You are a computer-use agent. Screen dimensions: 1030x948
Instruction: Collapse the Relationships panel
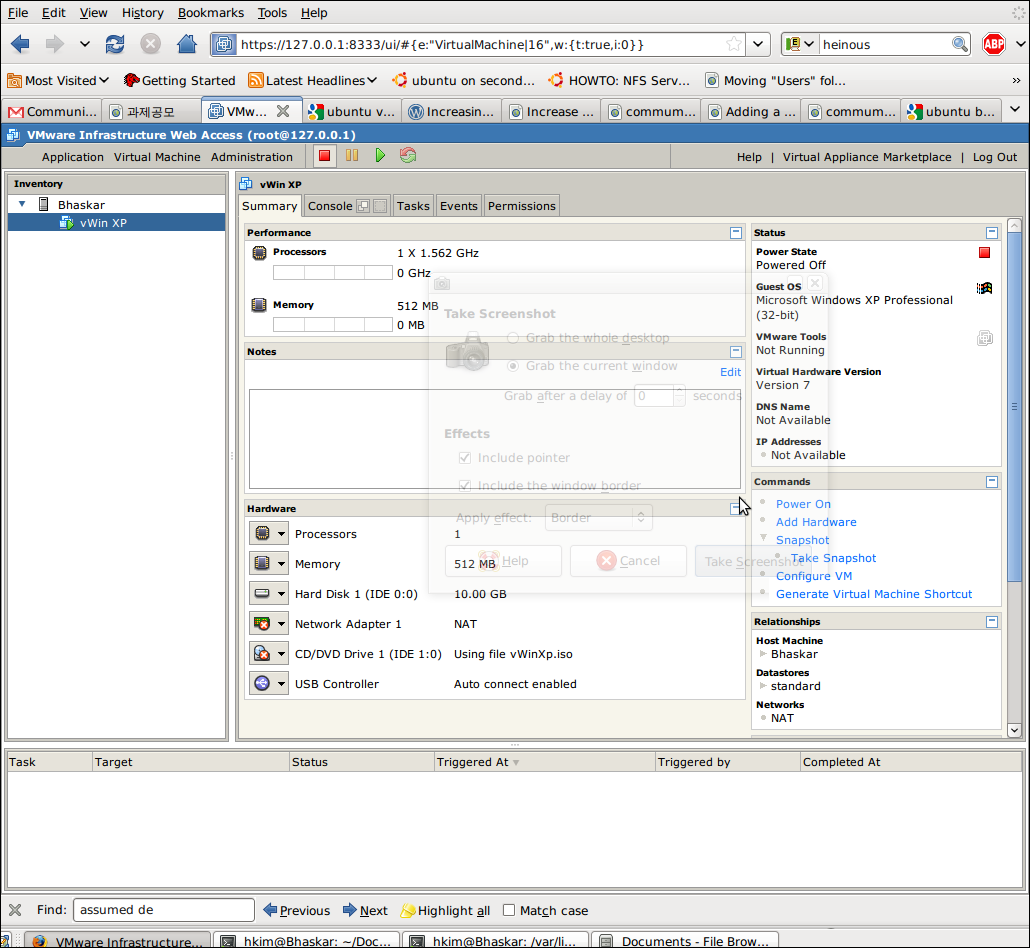click(992, 621)
